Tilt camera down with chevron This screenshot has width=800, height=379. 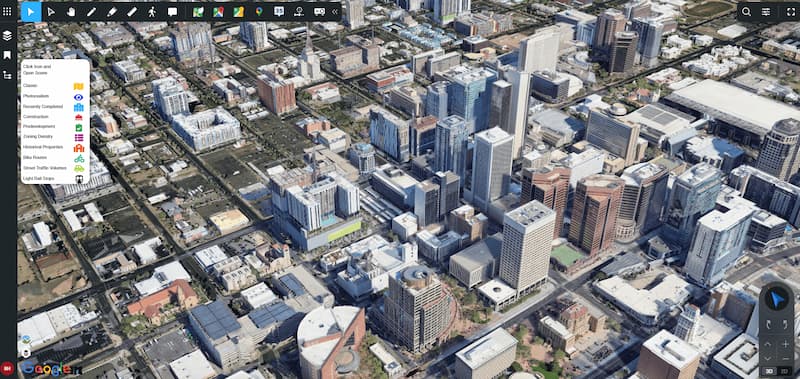(x=768, y=358)
